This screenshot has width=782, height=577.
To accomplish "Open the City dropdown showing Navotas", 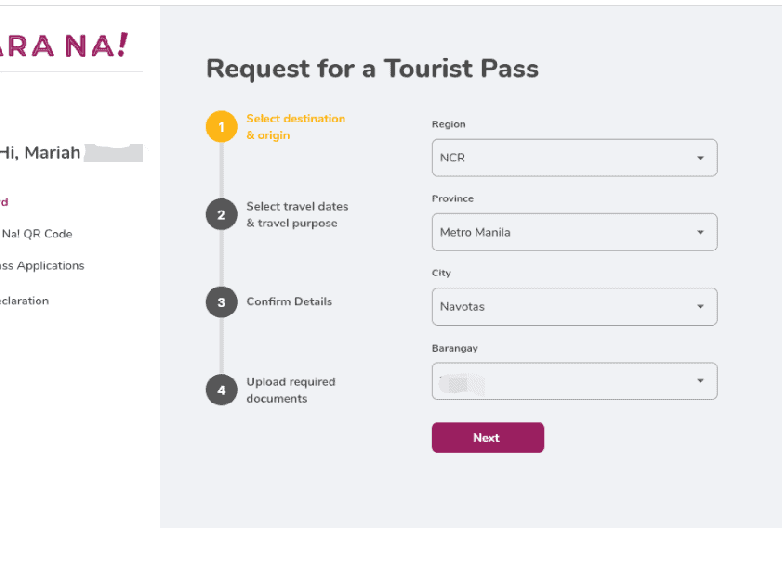I will tap(574, 306).
